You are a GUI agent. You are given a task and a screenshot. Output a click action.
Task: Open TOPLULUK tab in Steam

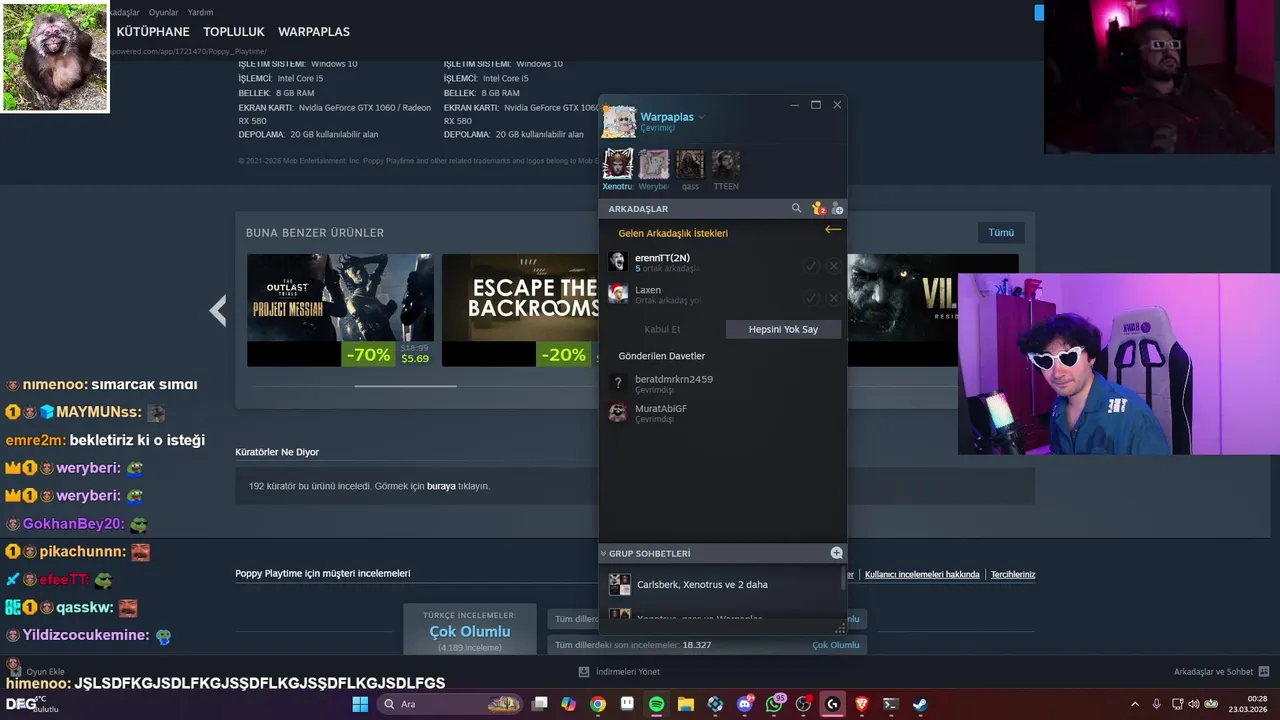(234, 32)
